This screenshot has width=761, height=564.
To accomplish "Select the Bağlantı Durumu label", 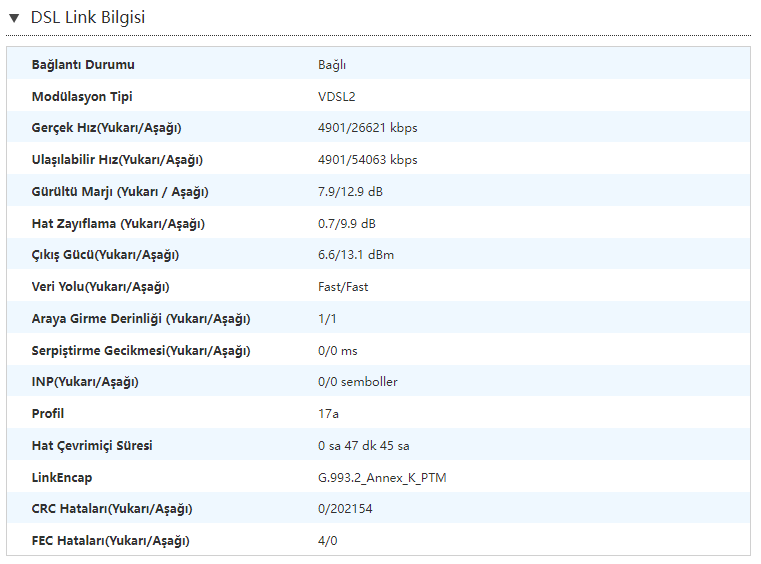I will click(83, 65).
